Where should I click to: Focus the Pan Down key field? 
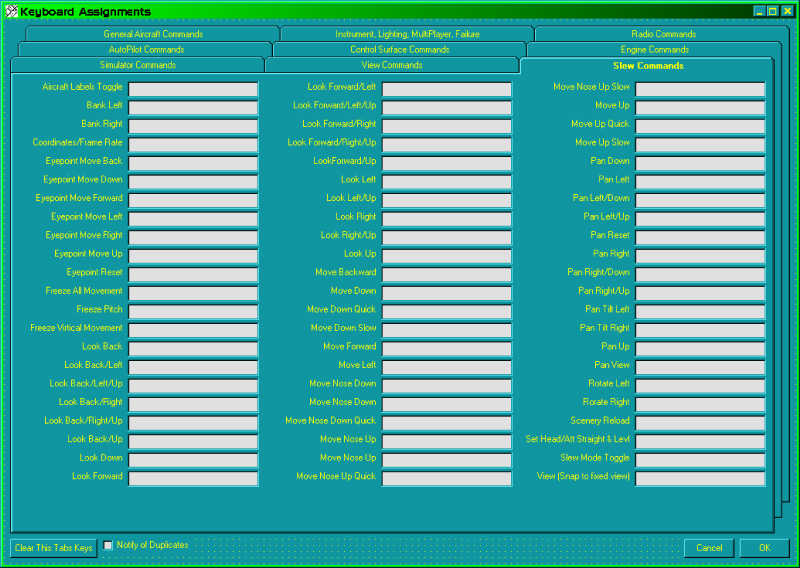(700, 163)
